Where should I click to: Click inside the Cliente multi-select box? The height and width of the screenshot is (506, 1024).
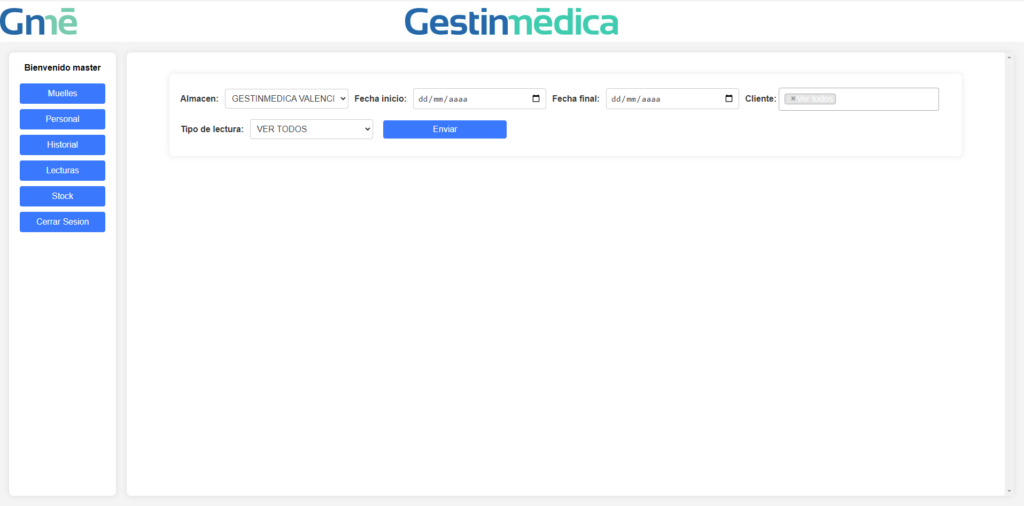click(x=859, y=99)
